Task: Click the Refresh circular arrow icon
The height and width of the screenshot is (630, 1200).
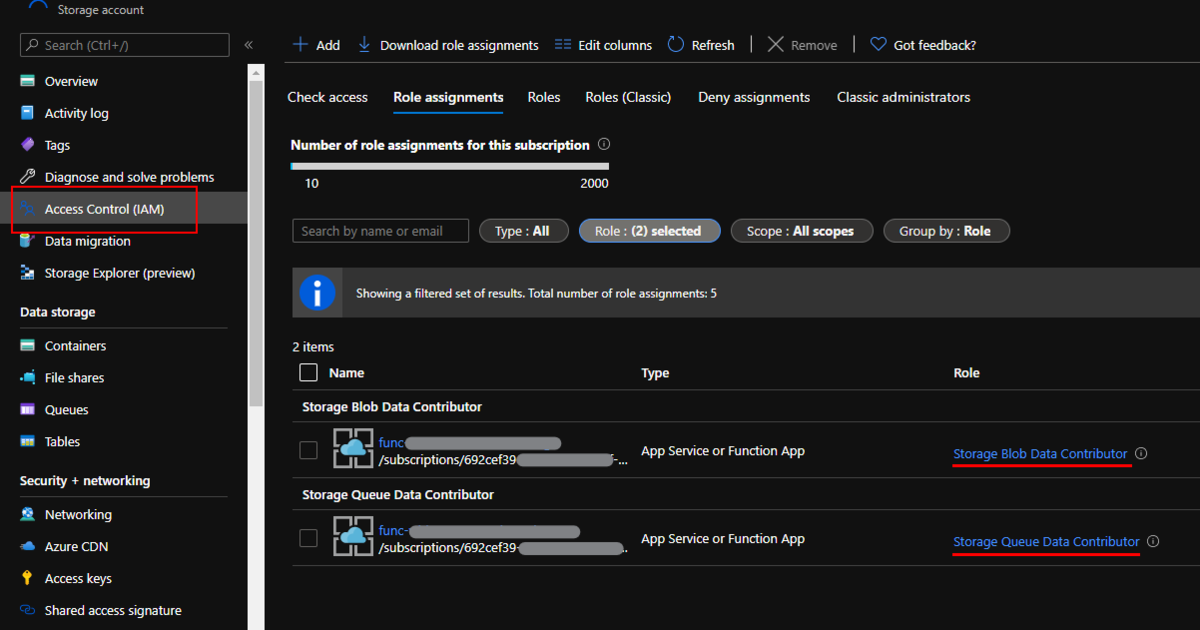Action: coord(676,45)
